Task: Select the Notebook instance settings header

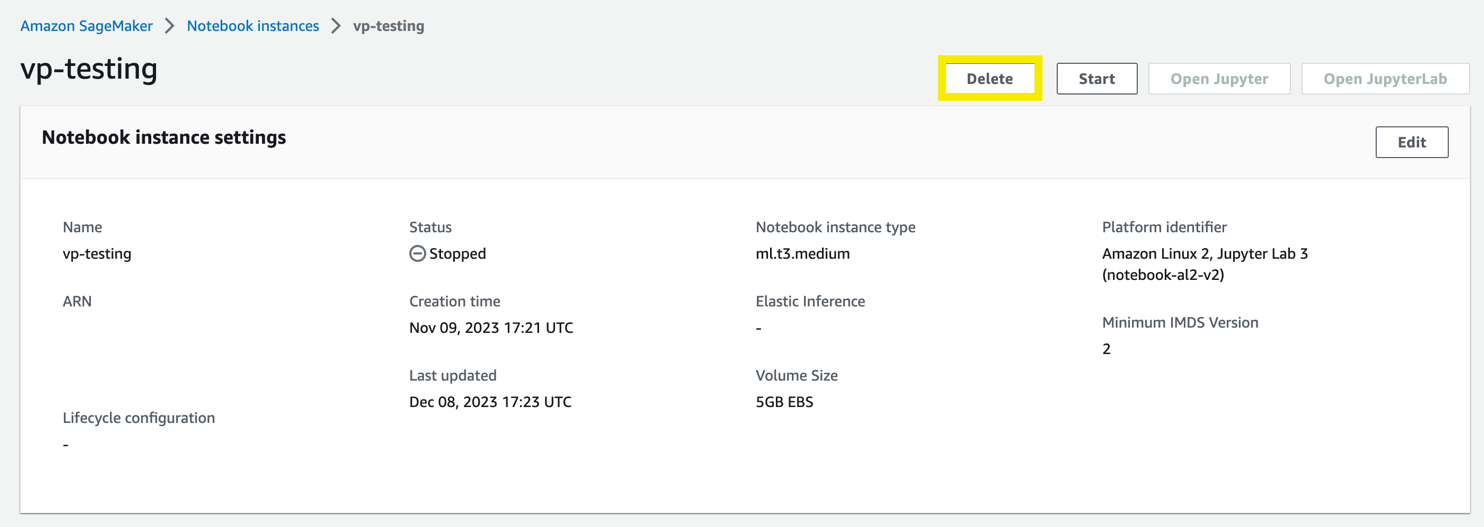Action: pyautogui.click(x=164, y=138)
